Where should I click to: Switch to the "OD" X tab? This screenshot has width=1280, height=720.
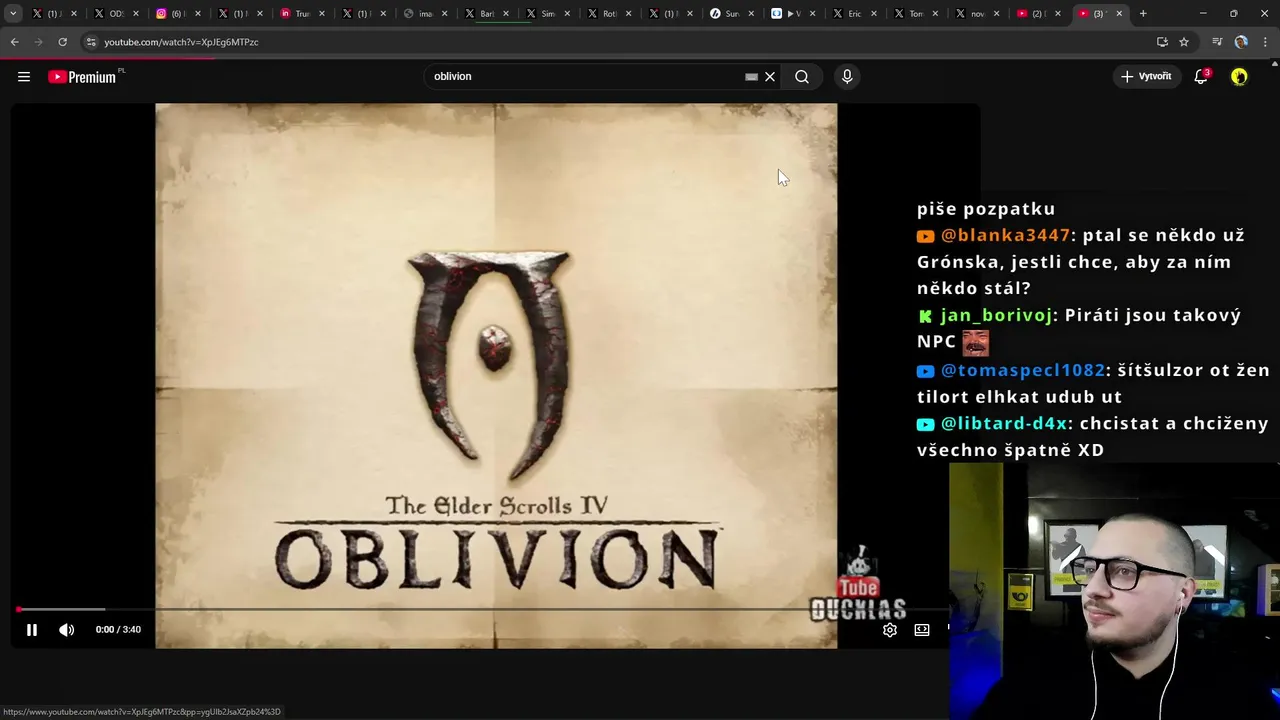[108, 14]
